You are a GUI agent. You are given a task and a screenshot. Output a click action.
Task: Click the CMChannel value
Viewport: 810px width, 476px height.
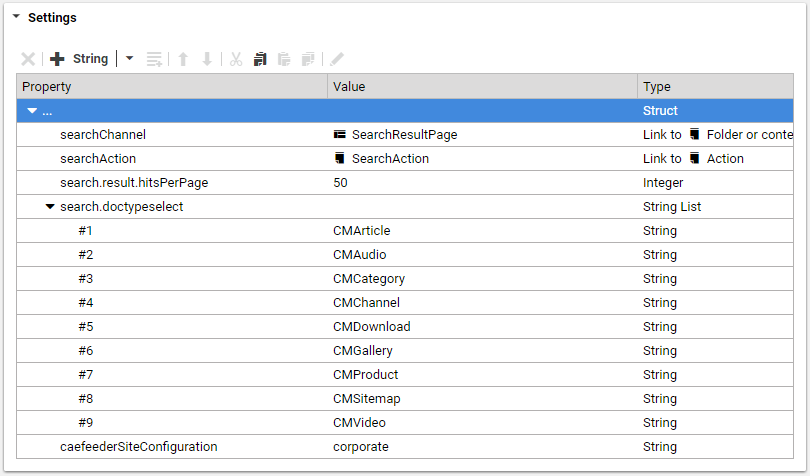(366, 303)
